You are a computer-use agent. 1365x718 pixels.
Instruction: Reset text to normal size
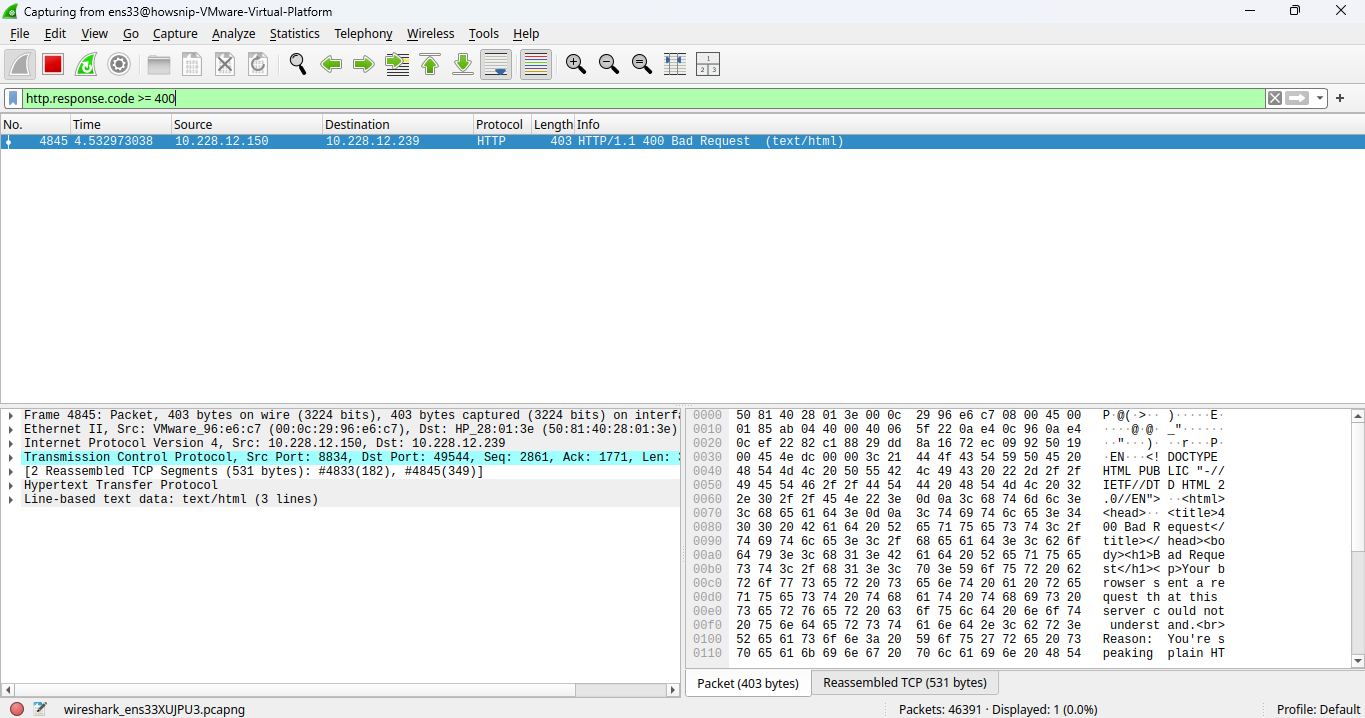pyautogui.click(x=642, y=64)
